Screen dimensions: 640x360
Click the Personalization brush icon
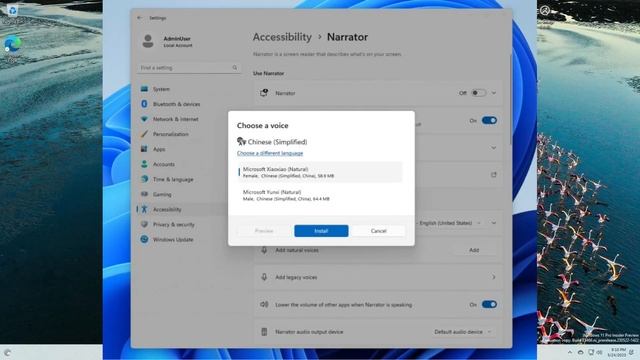pos(144,134)
